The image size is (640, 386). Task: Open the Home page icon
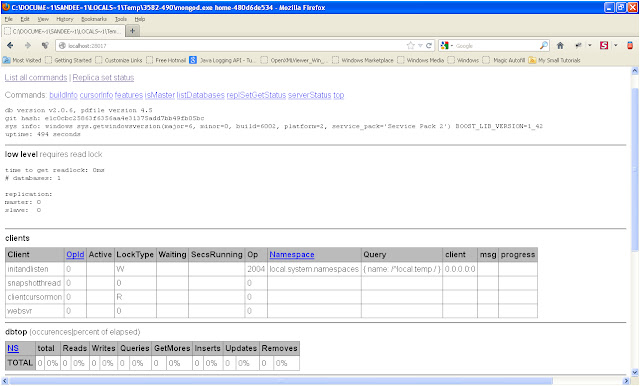point(560,45)
